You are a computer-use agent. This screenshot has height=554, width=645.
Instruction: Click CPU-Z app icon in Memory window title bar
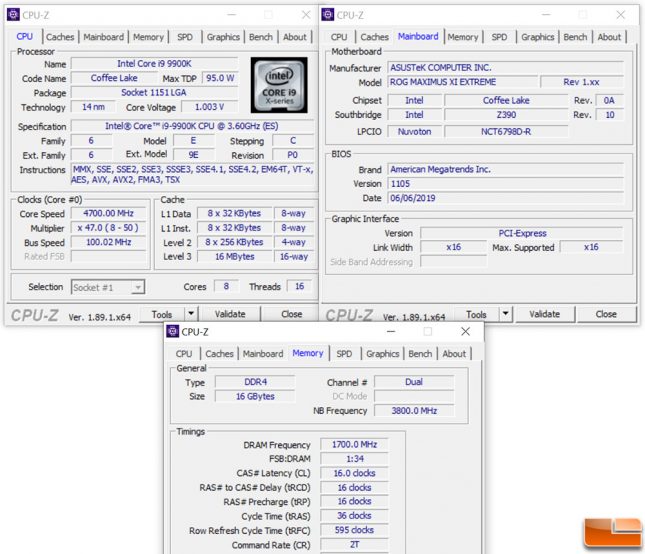pos(173,331)
